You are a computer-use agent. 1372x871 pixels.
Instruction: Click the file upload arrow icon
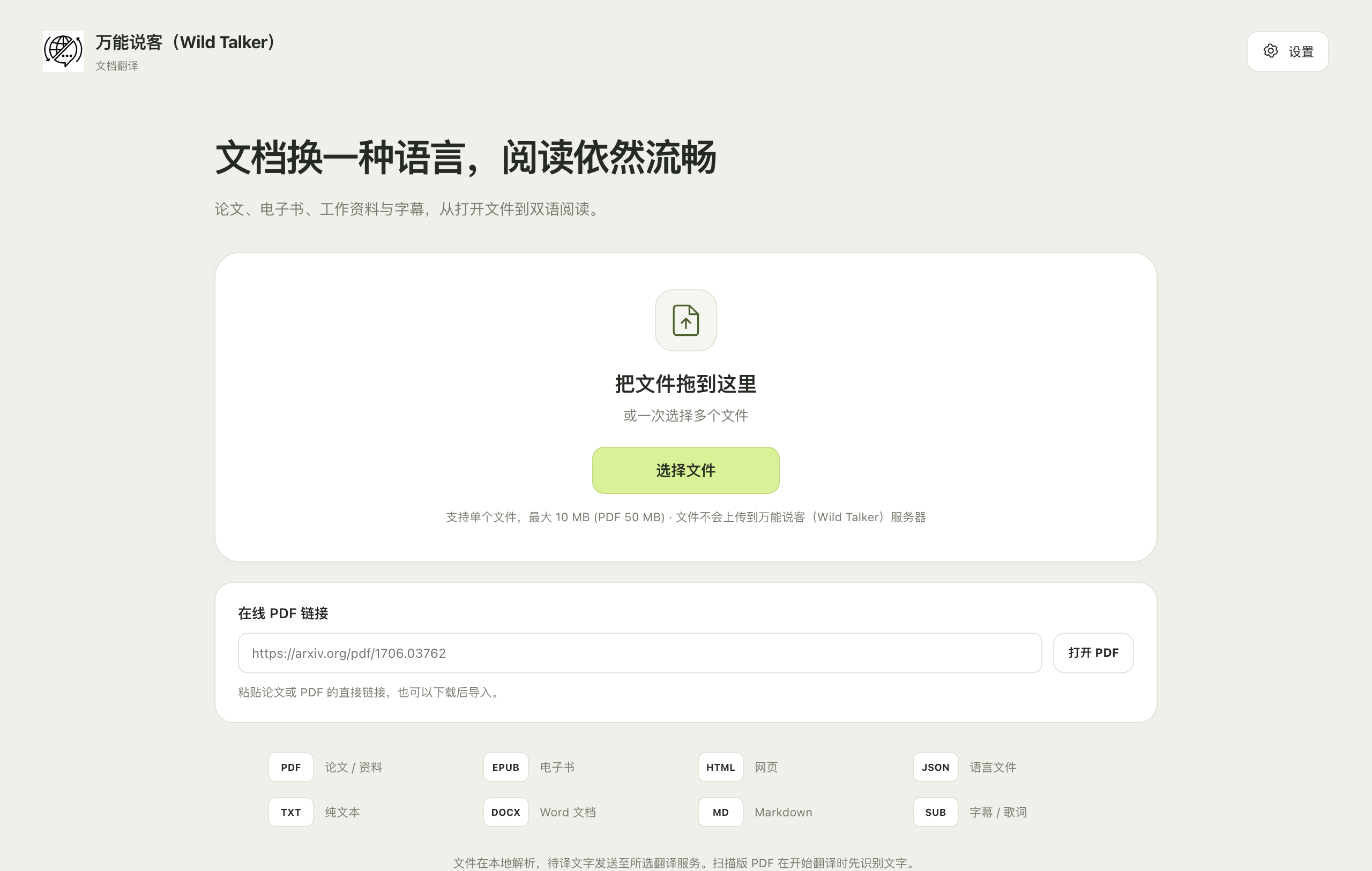685,320
